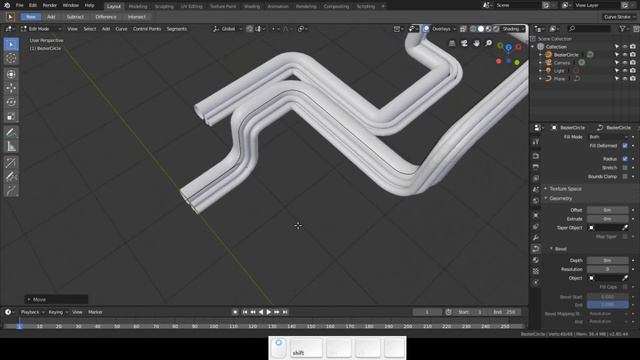Viewport: 640px width, 360px height.
Task: Switch to solid viewport shading
Action: click(481, 29)
